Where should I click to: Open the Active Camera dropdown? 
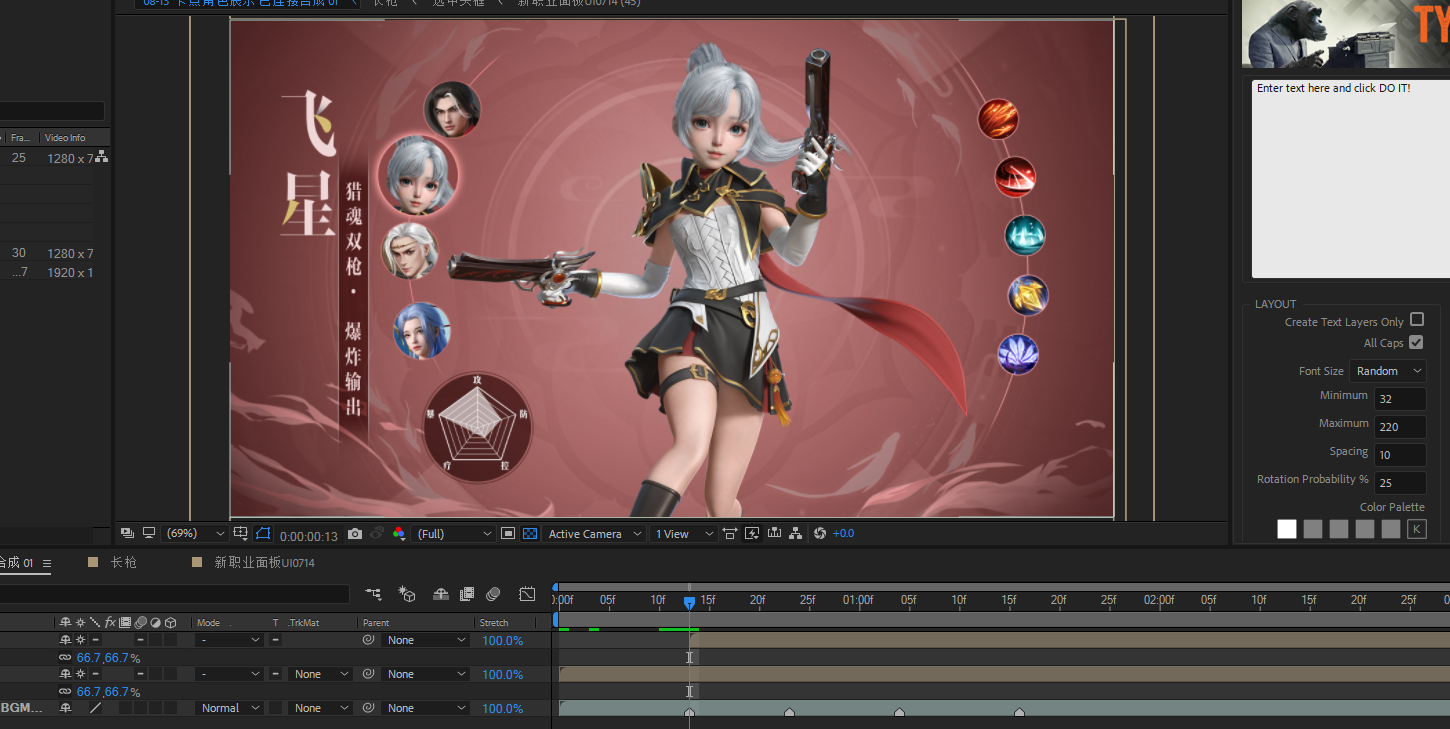click(x=594, y=534)
